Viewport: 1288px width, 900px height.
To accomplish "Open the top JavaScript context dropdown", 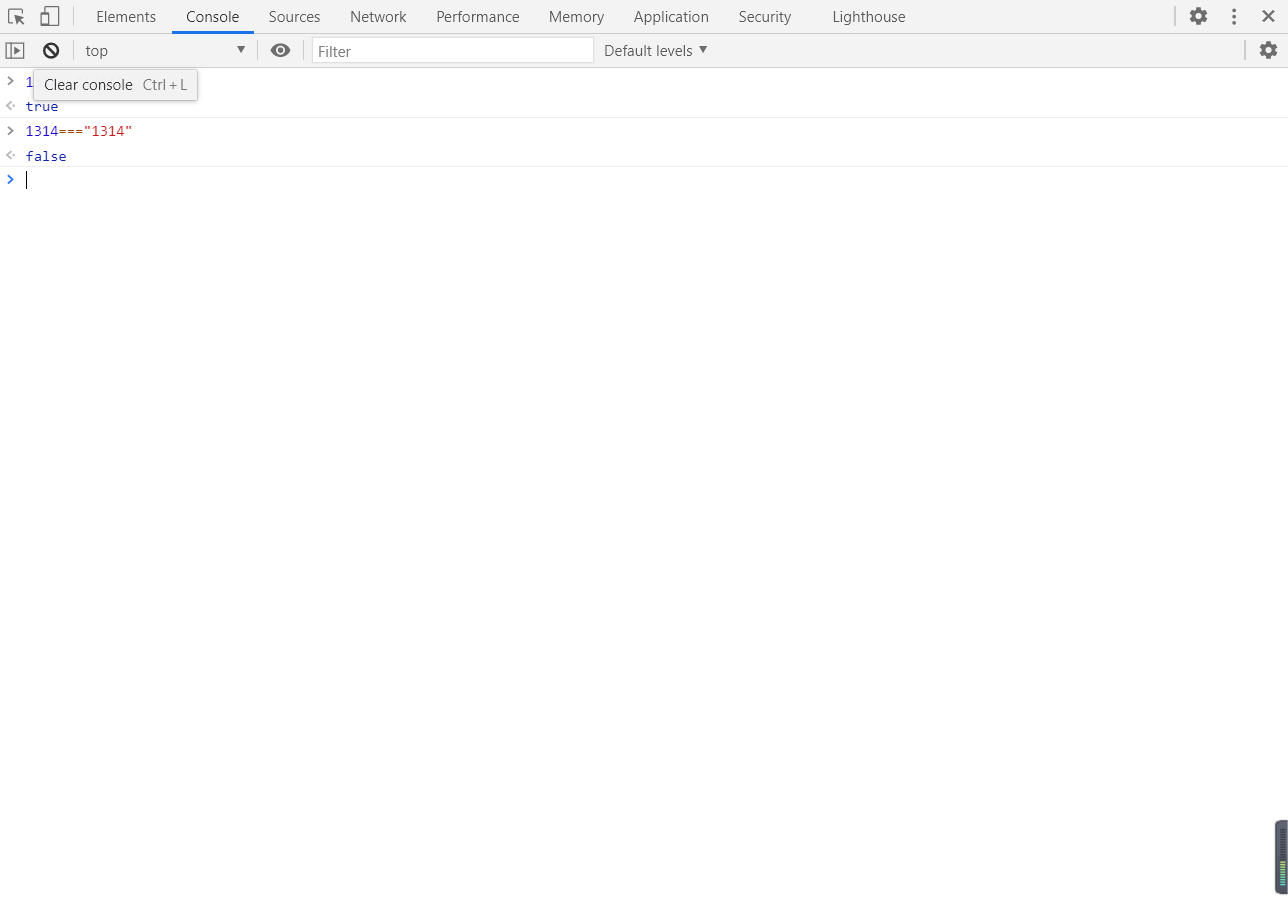I will click(x=165, y=51).
